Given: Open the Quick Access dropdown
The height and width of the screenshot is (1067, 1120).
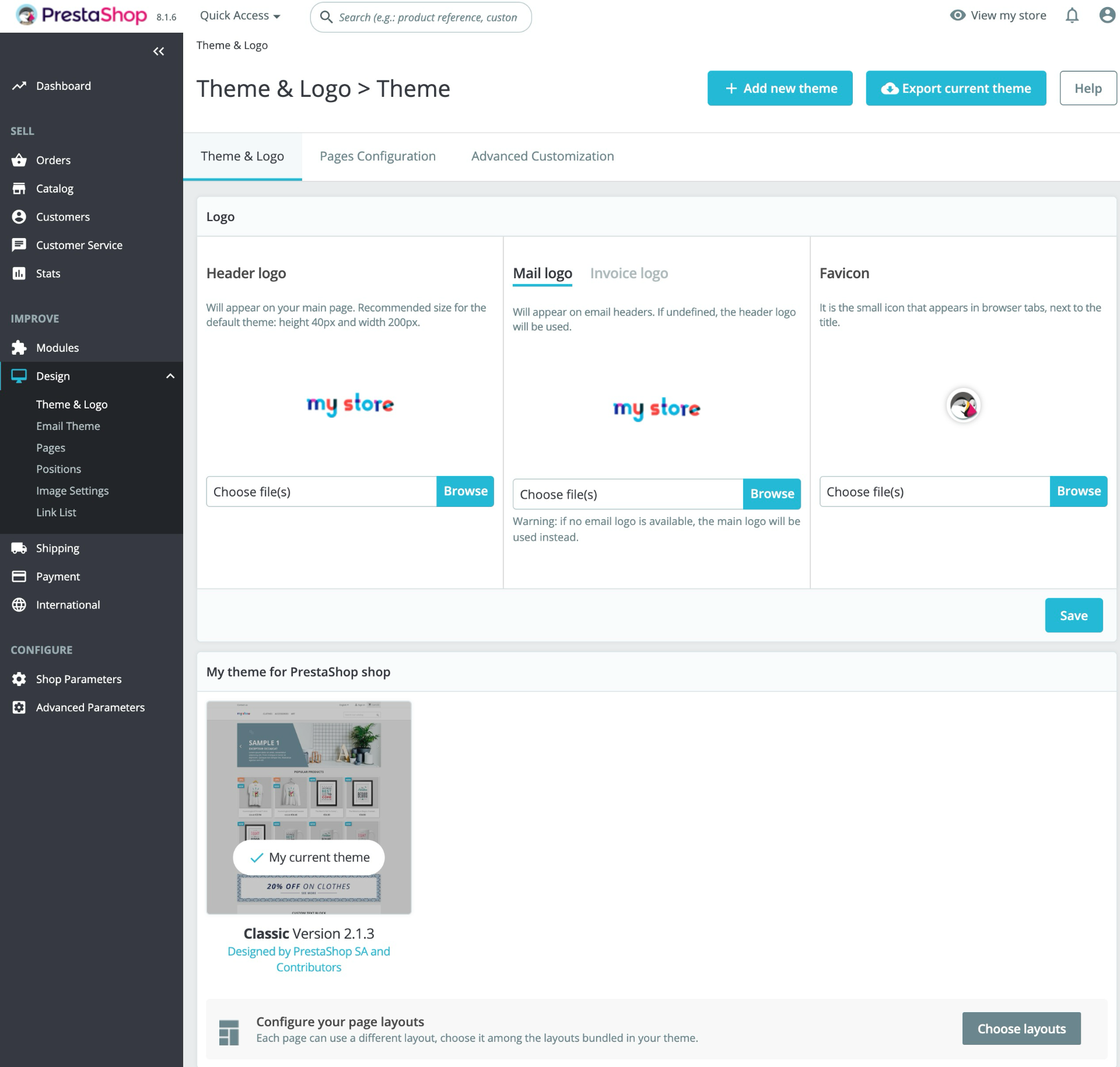Looking at the screenshot, I should 240,16.
